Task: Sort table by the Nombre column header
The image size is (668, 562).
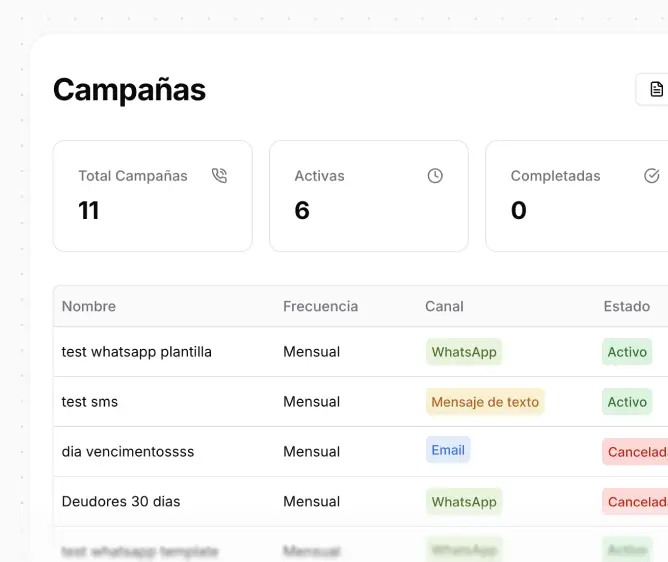Action: click(x=89, y=307)
